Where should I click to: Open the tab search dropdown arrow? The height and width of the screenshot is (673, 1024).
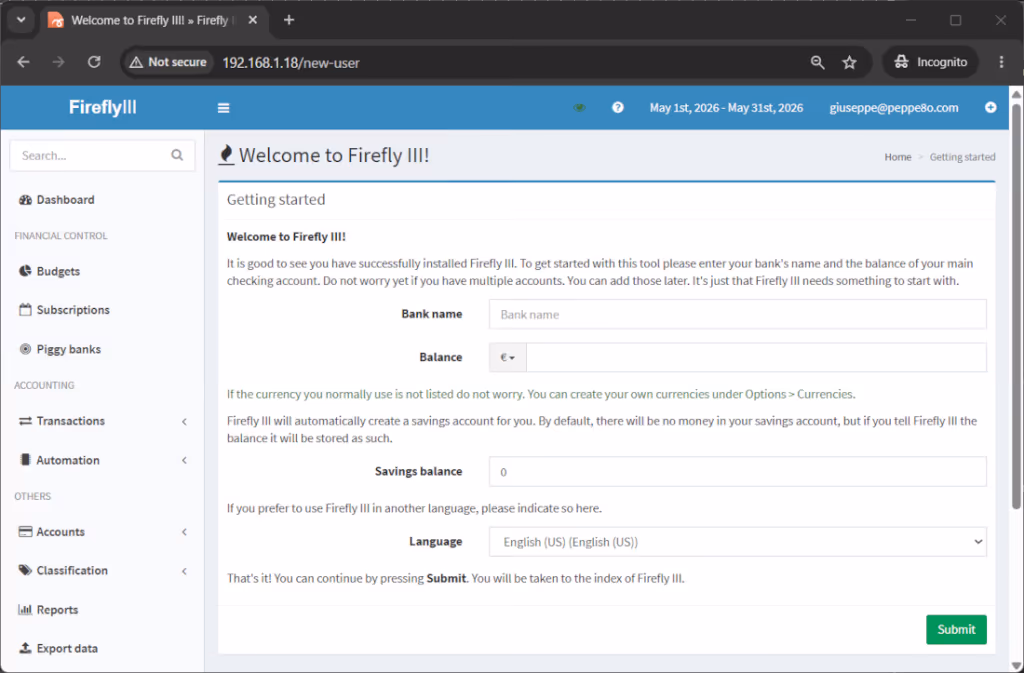click(21, 20)
